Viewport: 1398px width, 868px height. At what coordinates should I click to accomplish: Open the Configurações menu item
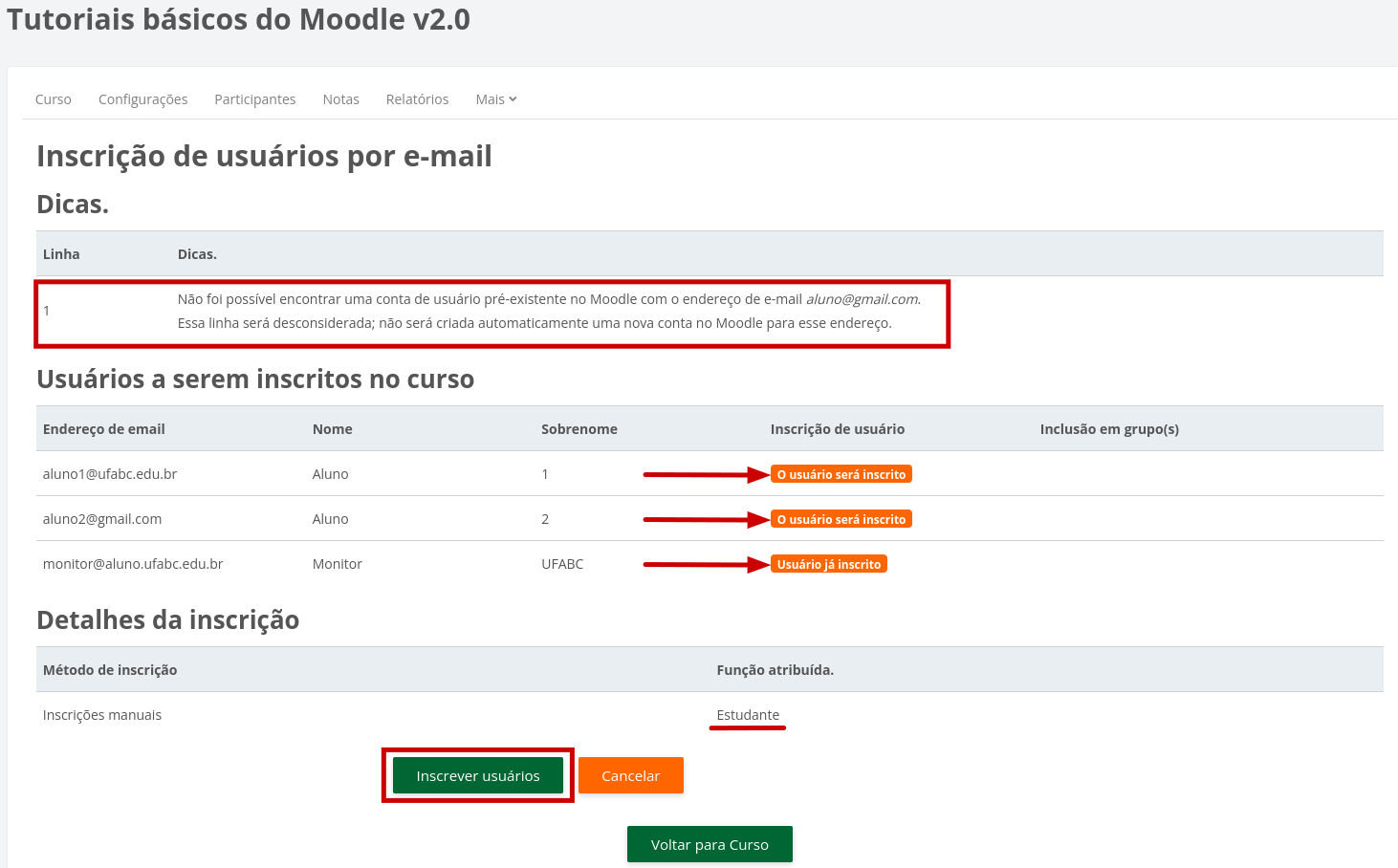142,98
